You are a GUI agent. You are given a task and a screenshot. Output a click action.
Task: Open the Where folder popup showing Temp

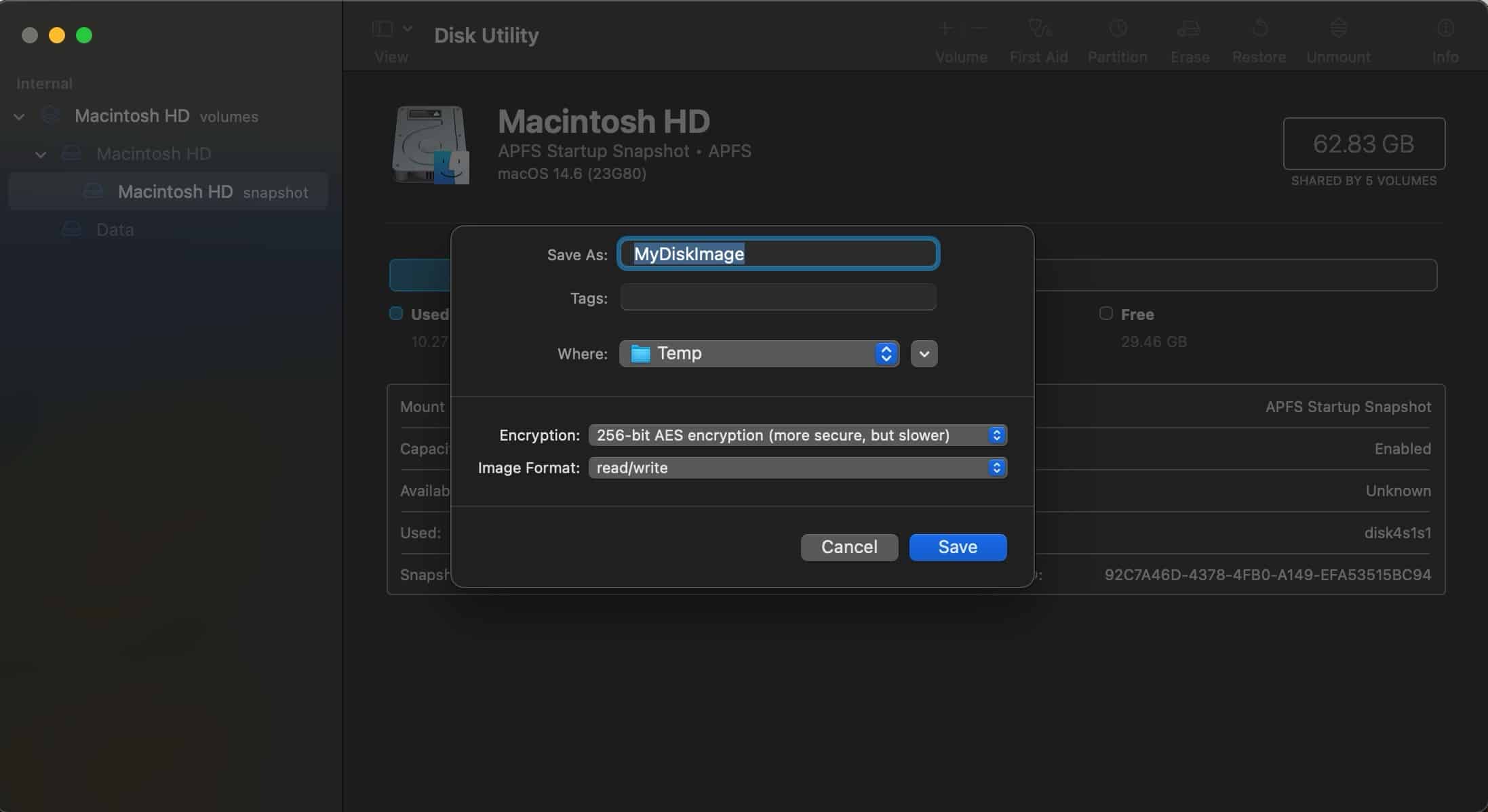tap(759, 353)
